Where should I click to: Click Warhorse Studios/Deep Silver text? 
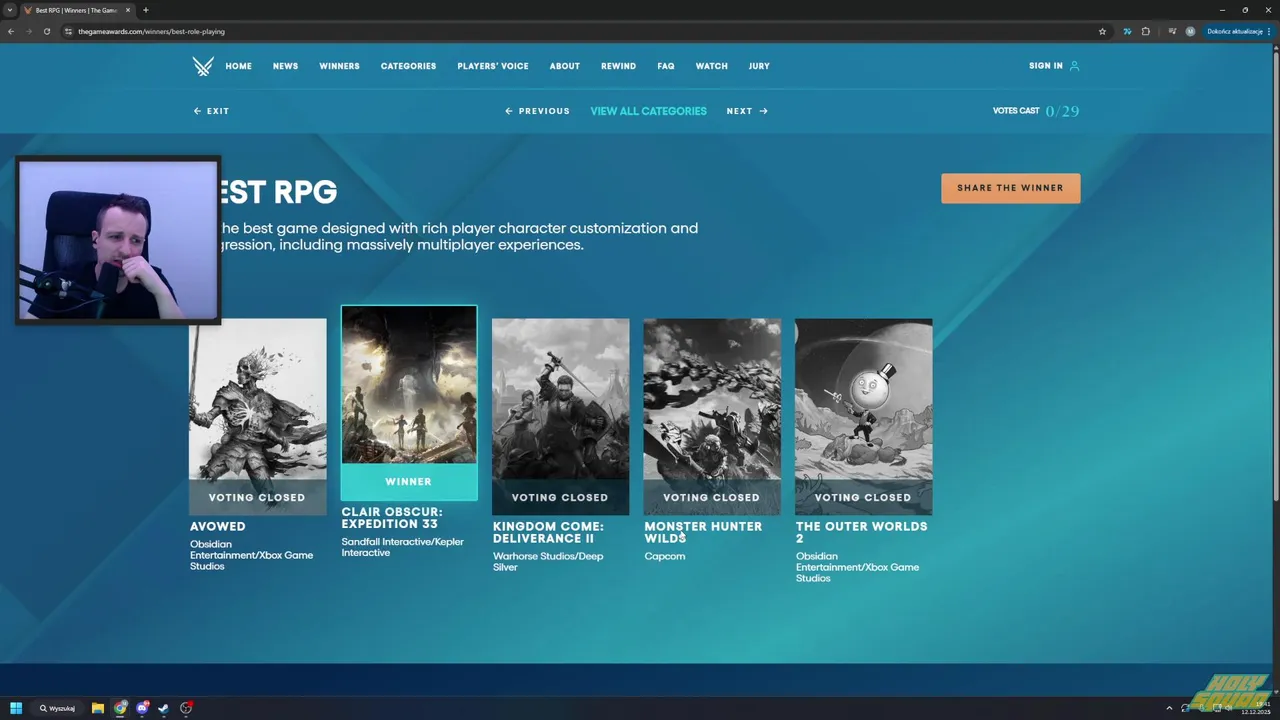(548, 562)
